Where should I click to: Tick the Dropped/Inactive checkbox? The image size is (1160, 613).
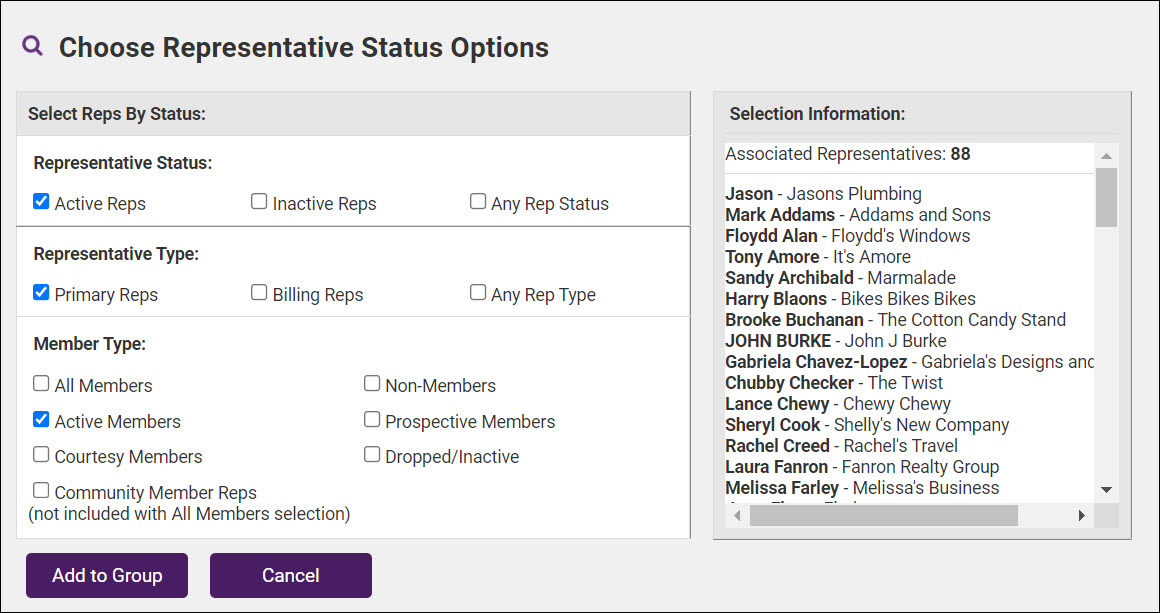click(372, 455)
